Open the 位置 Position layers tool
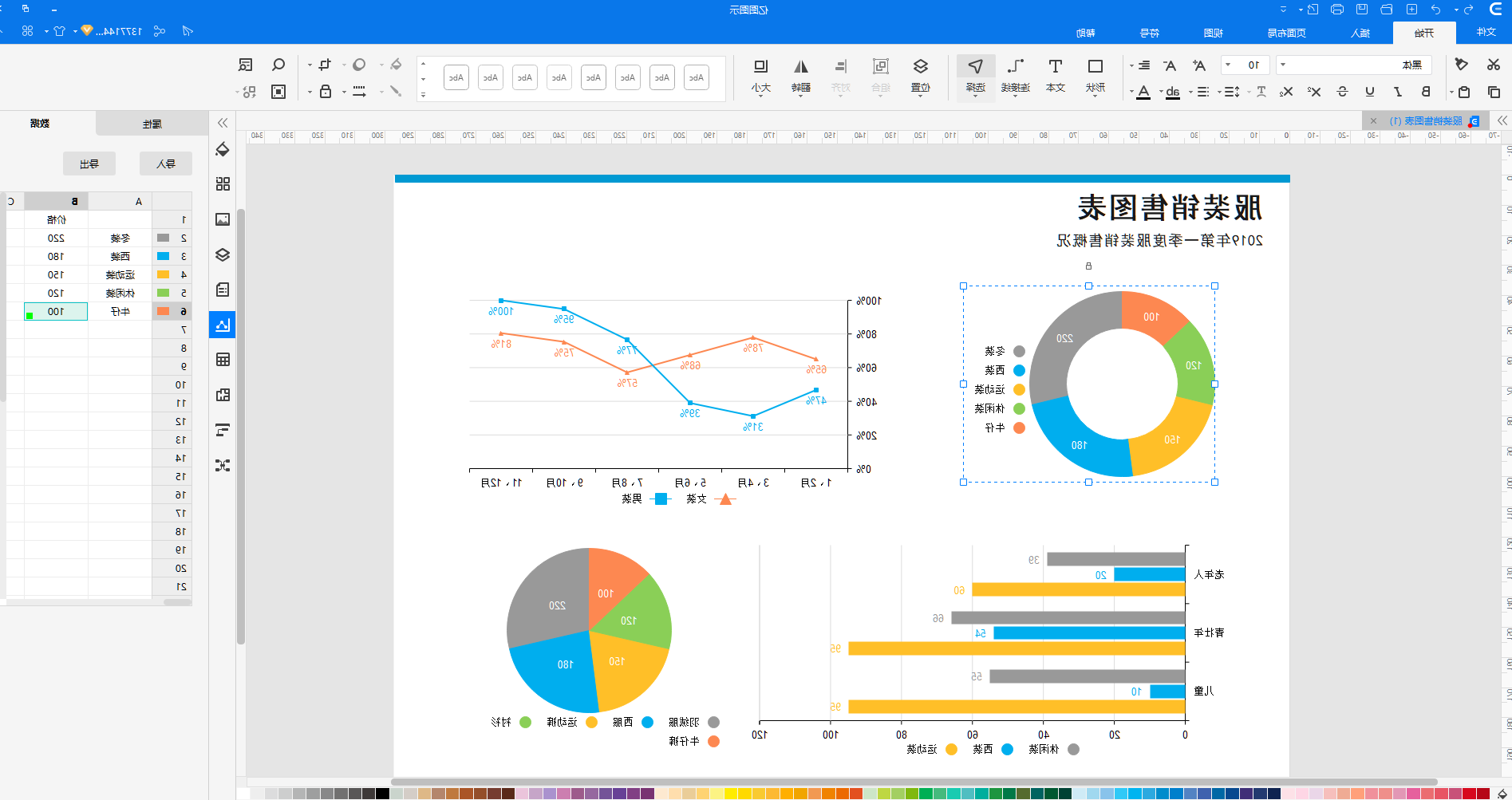This screenshot has width=1512, height=800. (920, 76)
